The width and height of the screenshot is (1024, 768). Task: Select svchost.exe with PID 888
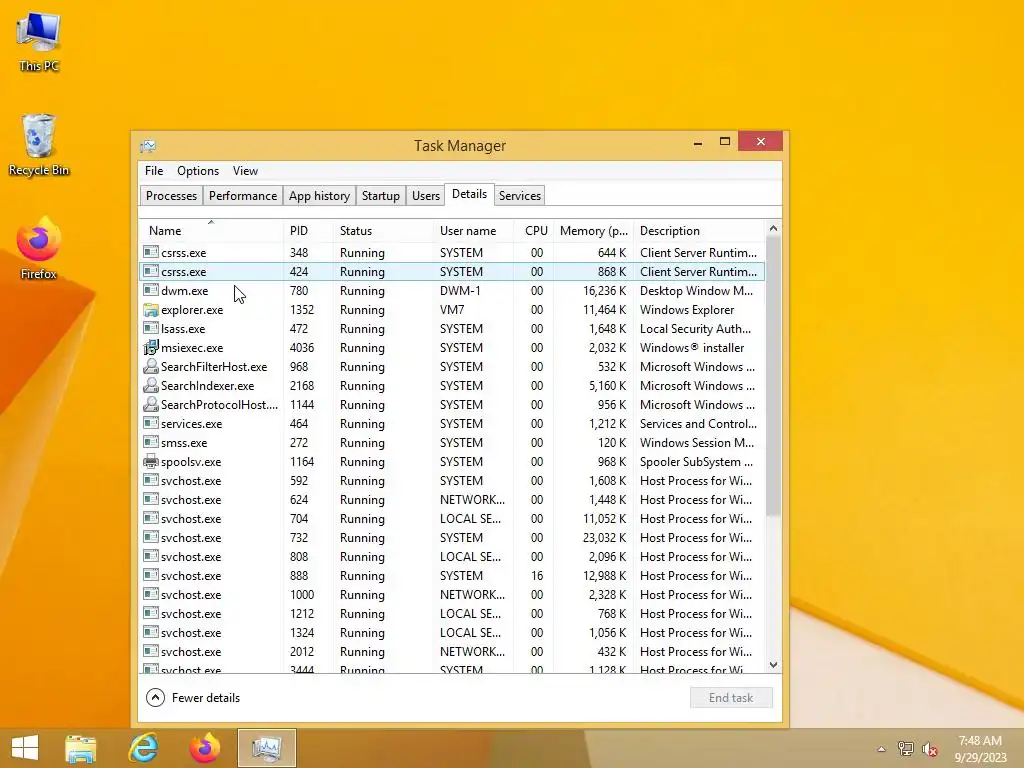(x=451, y=575)
